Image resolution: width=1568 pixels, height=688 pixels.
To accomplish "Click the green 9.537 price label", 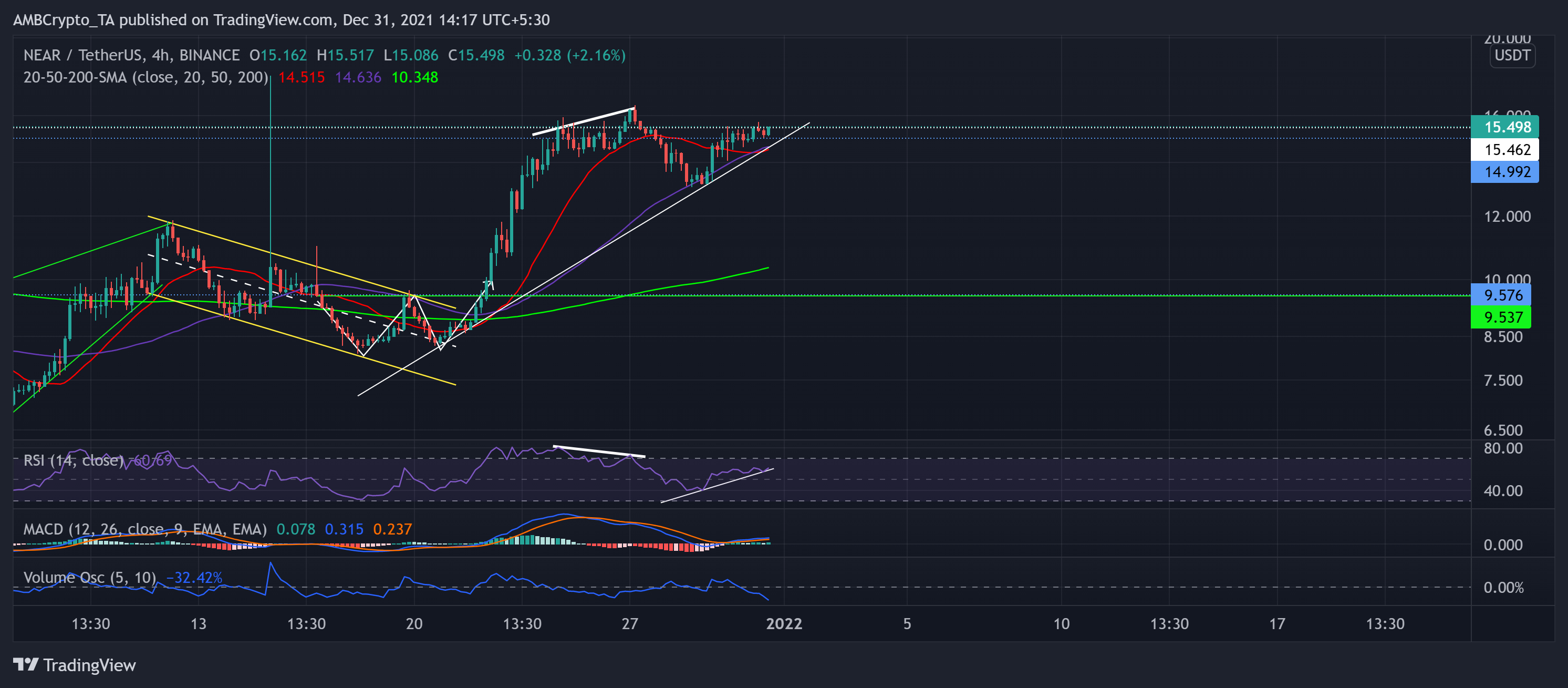I will (1500, 317).
